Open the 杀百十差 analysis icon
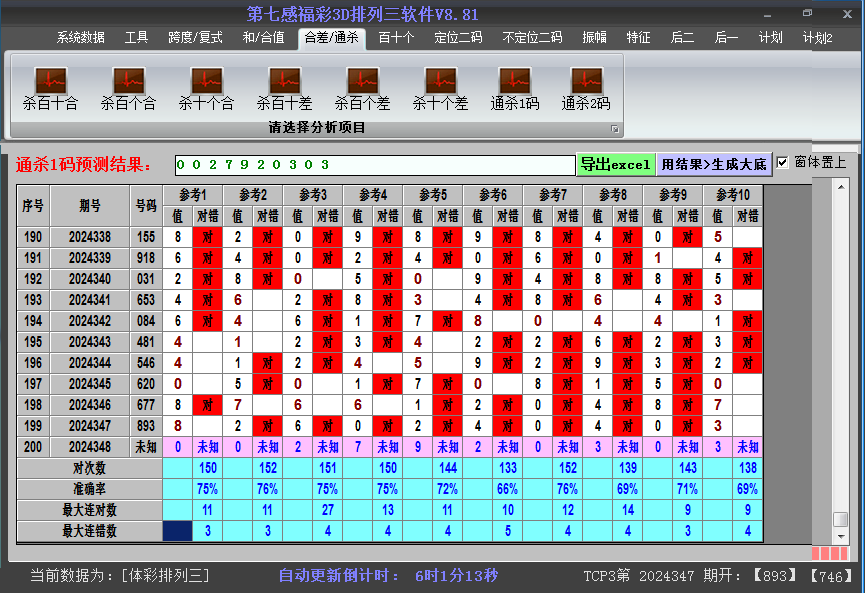 coord(285,88)
